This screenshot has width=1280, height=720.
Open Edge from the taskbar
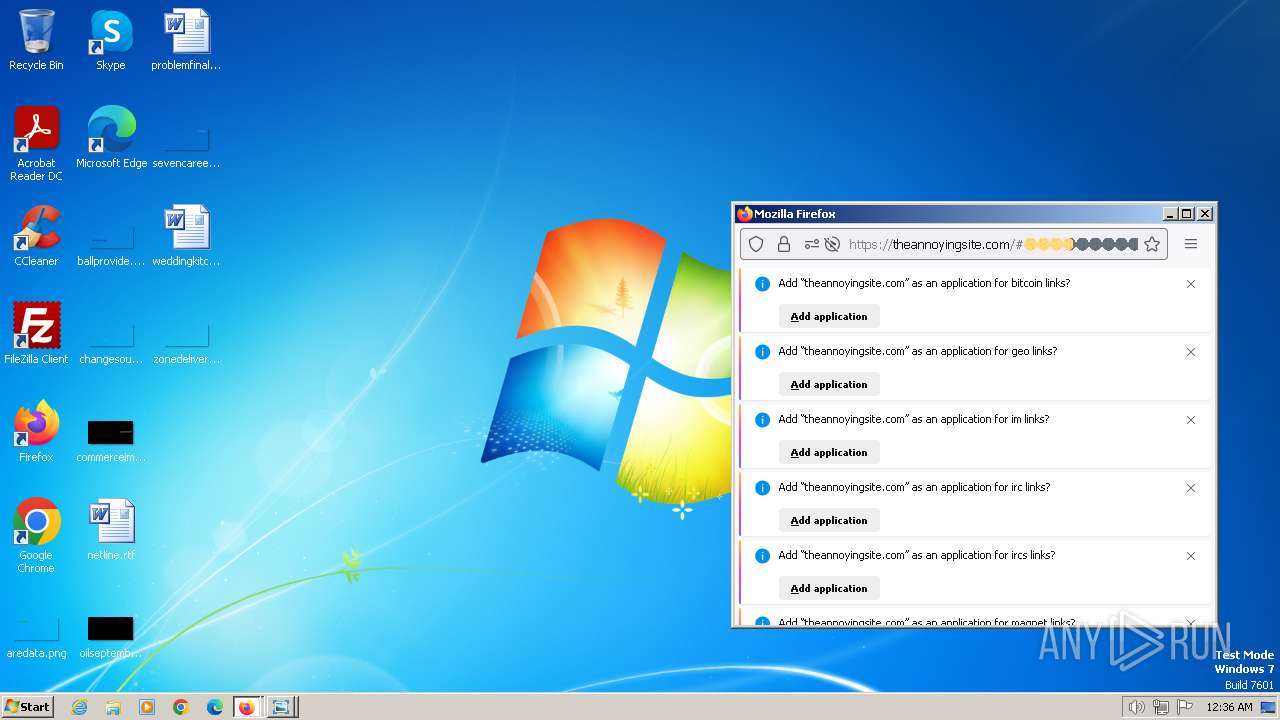[x=215, y=707]
